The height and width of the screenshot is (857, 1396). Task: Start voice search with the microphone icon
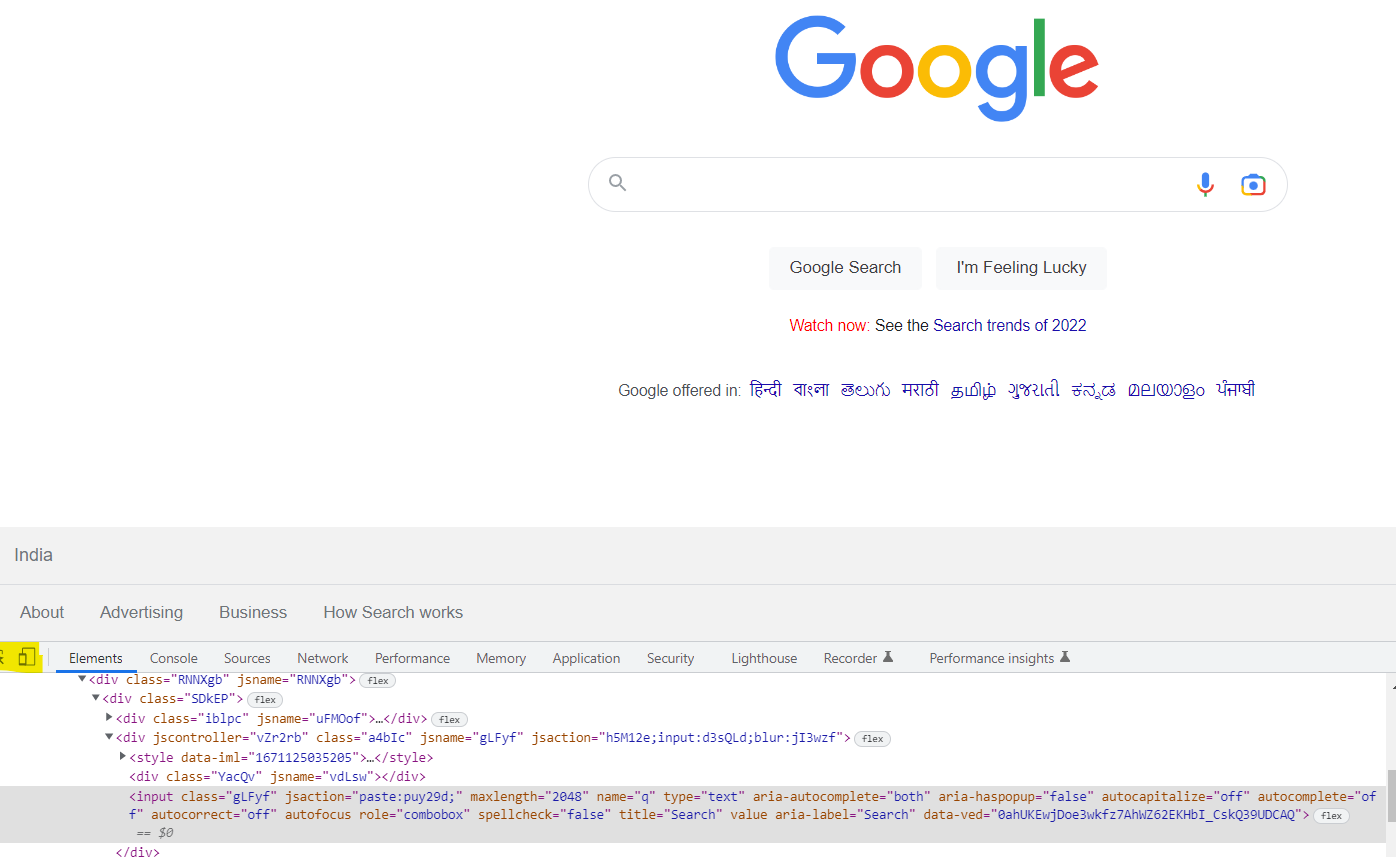coord(1205,184)
